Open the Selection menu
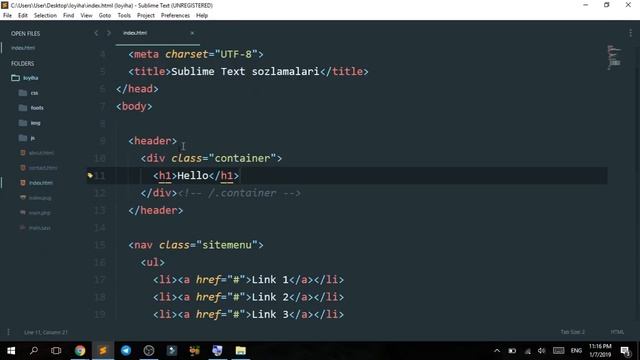This screenshot has width=640, height=360. pos(45,16)
